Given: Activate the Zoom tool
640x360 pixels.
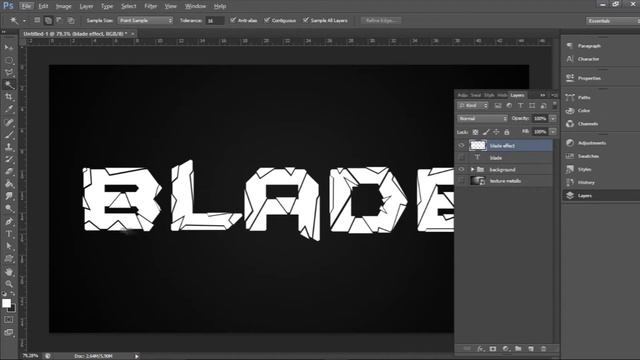Looking at the screenshot, I should 9,284.
